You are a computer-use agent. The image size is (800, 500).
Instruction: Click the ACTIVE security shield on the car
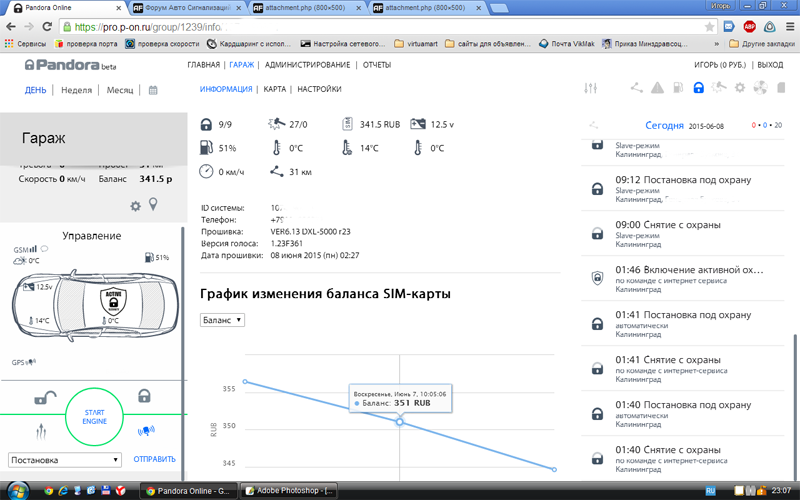[x=113, y=301]
